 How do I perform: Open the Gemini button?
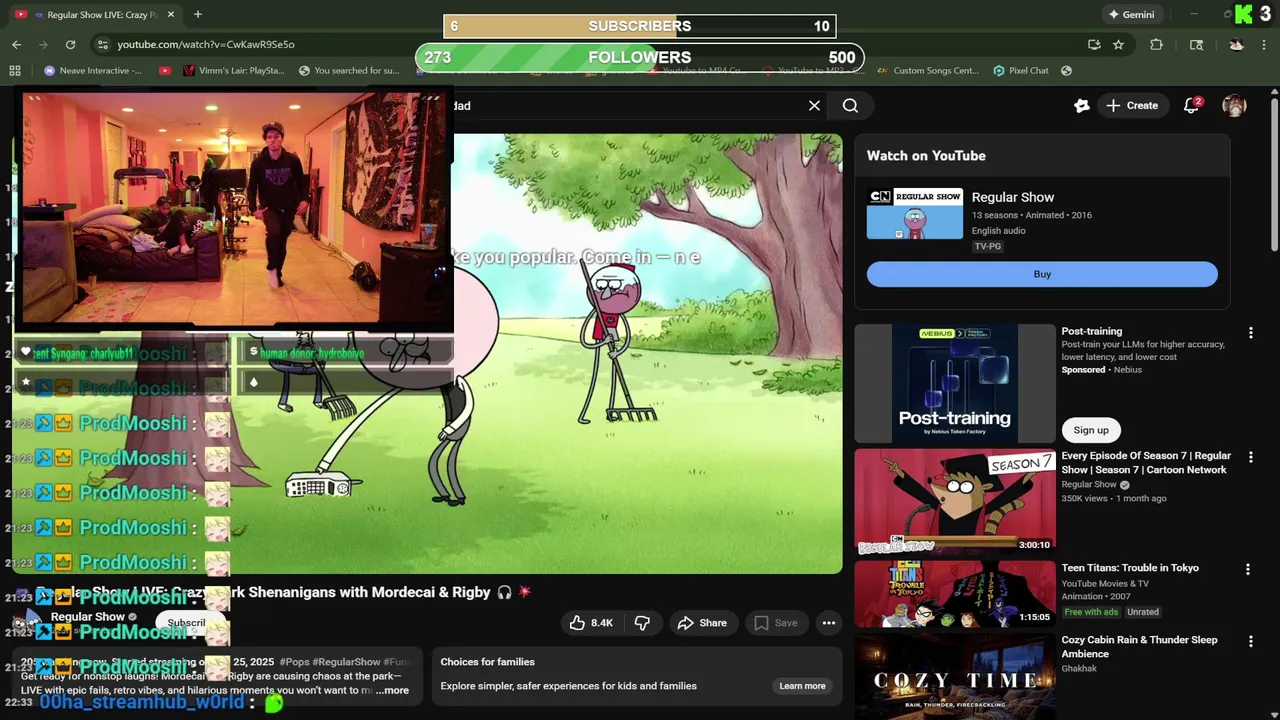click(1131, 14)
